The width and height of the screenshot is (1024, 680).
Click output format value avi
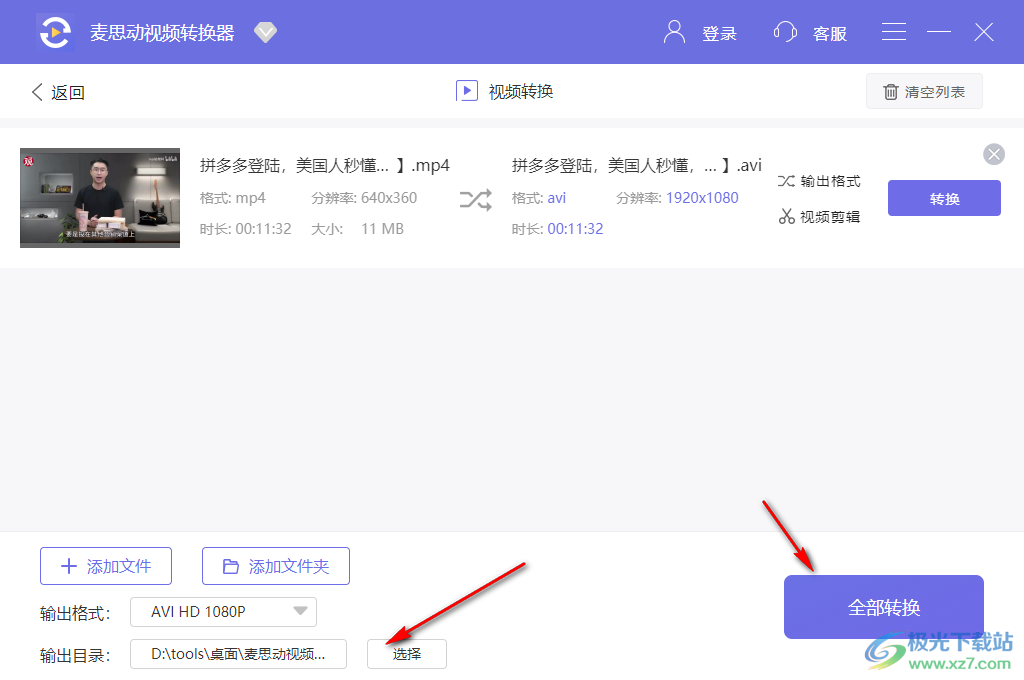[556, 198]
